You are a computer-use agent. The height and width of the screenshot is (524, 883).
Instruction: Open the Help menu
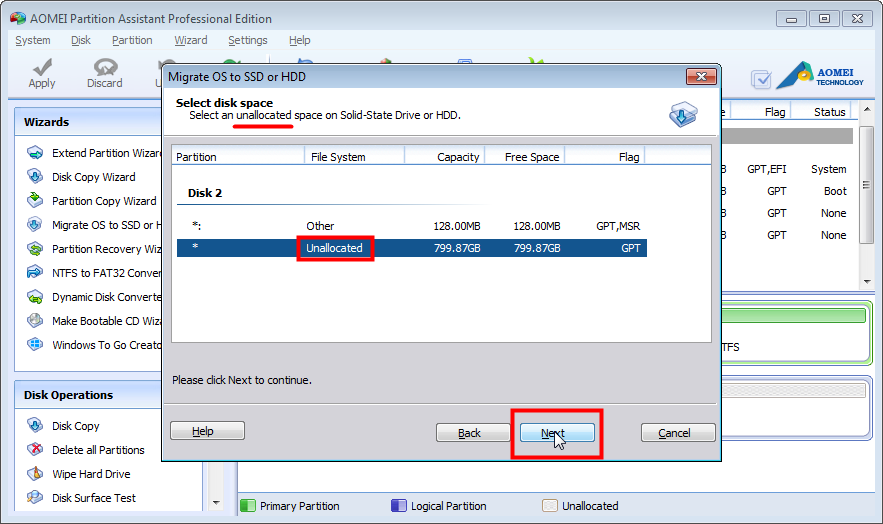point(300,41)
